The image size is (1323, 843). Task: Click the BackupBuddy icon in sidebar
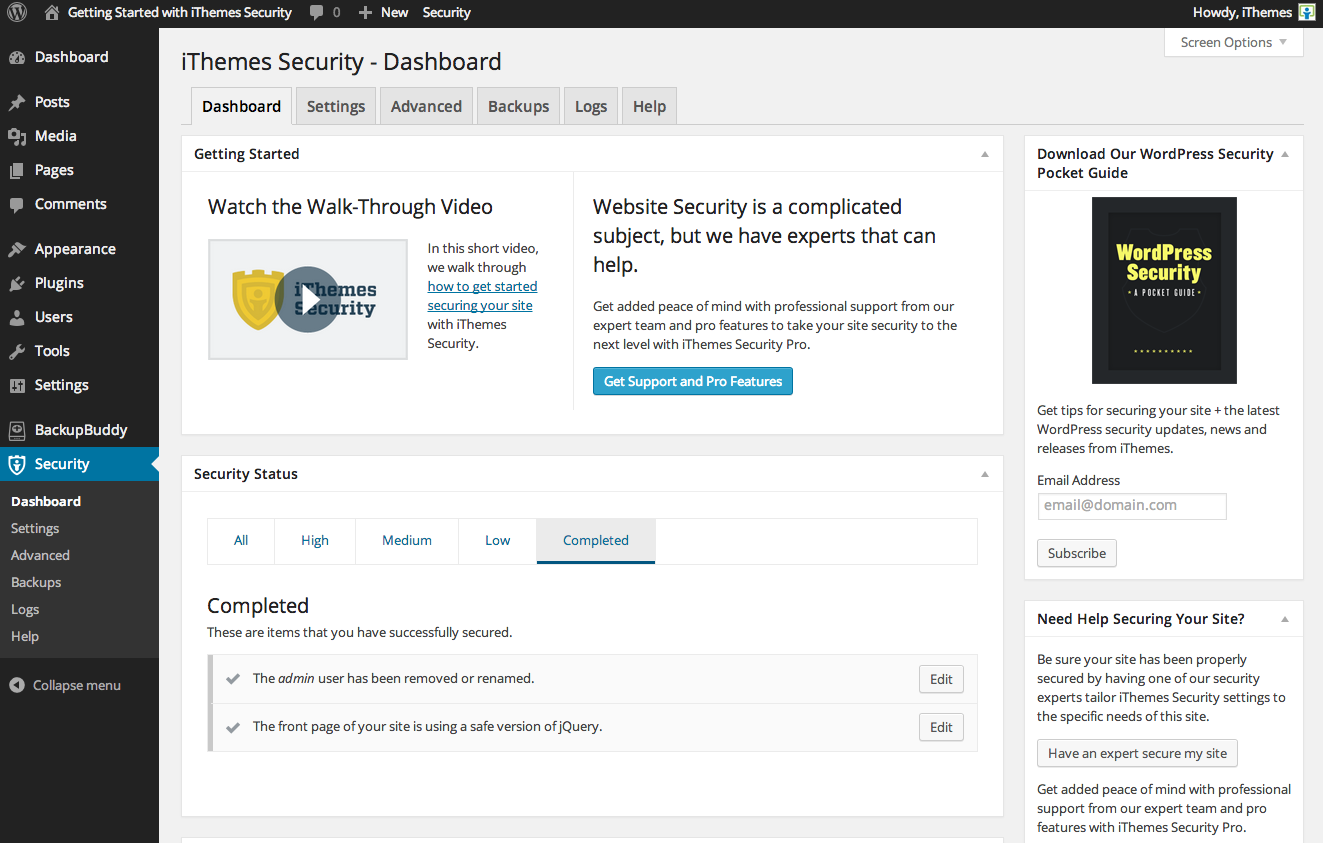click(17, 430)
